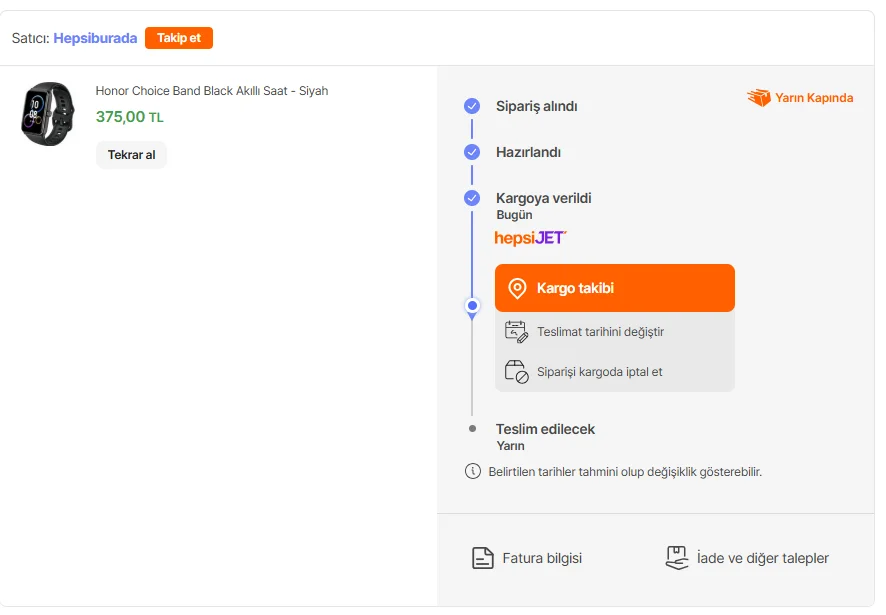The height and width of the screenshot is (615, 886).
Task: Open Kargo takibi tracking
Action: coord(614,288)
